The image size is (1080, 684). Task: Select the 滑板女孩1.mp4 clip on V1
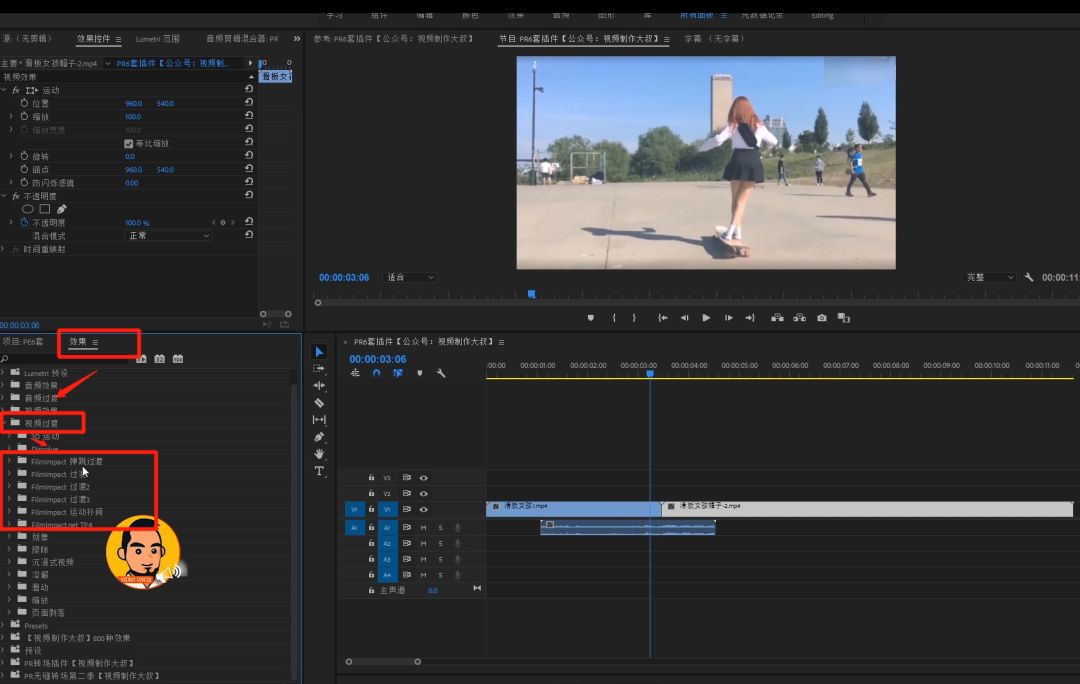(x=570, y=507)
